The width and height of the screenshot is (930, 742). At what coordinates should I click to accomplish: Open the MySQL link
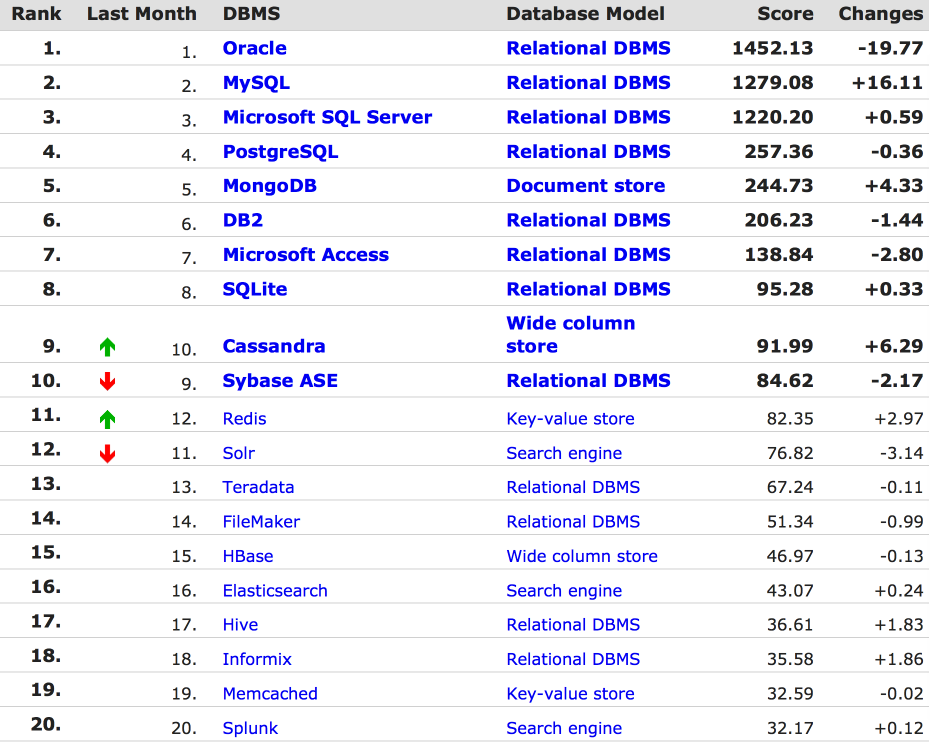pyautogui.click(x=256, y=83)
